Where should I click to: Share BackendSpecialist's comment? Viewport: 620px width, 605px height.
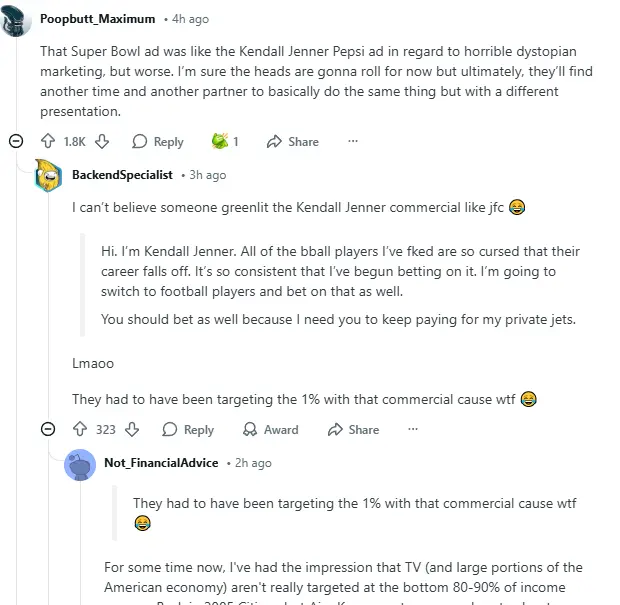[x=354, y=430]
